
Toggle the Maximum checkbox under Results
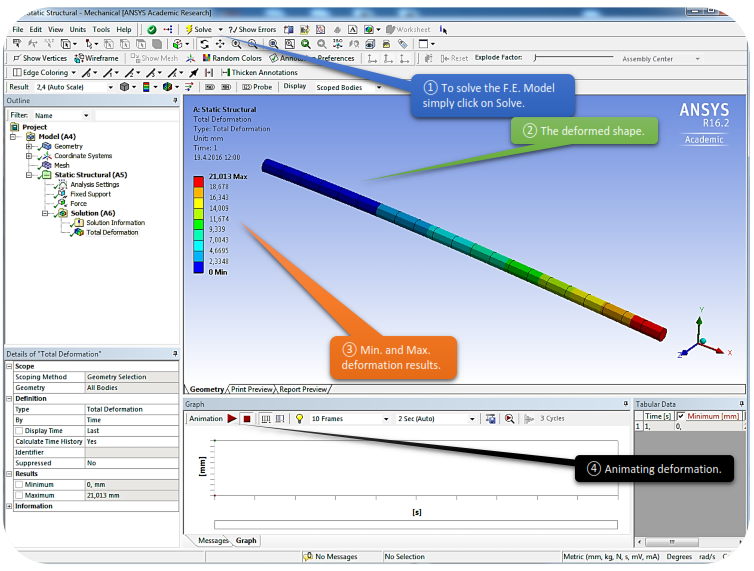(x=19, y=495)
